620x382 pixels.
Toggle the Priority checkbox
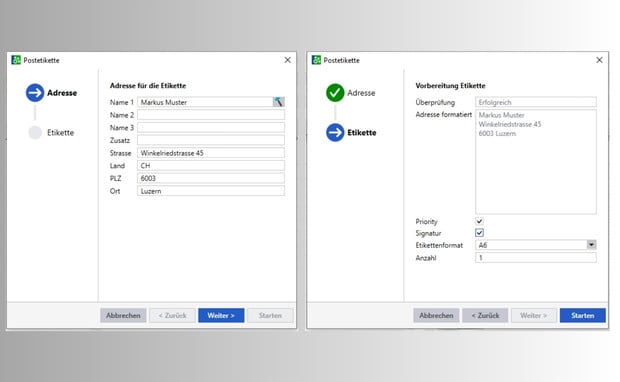[x=479, y=221]
